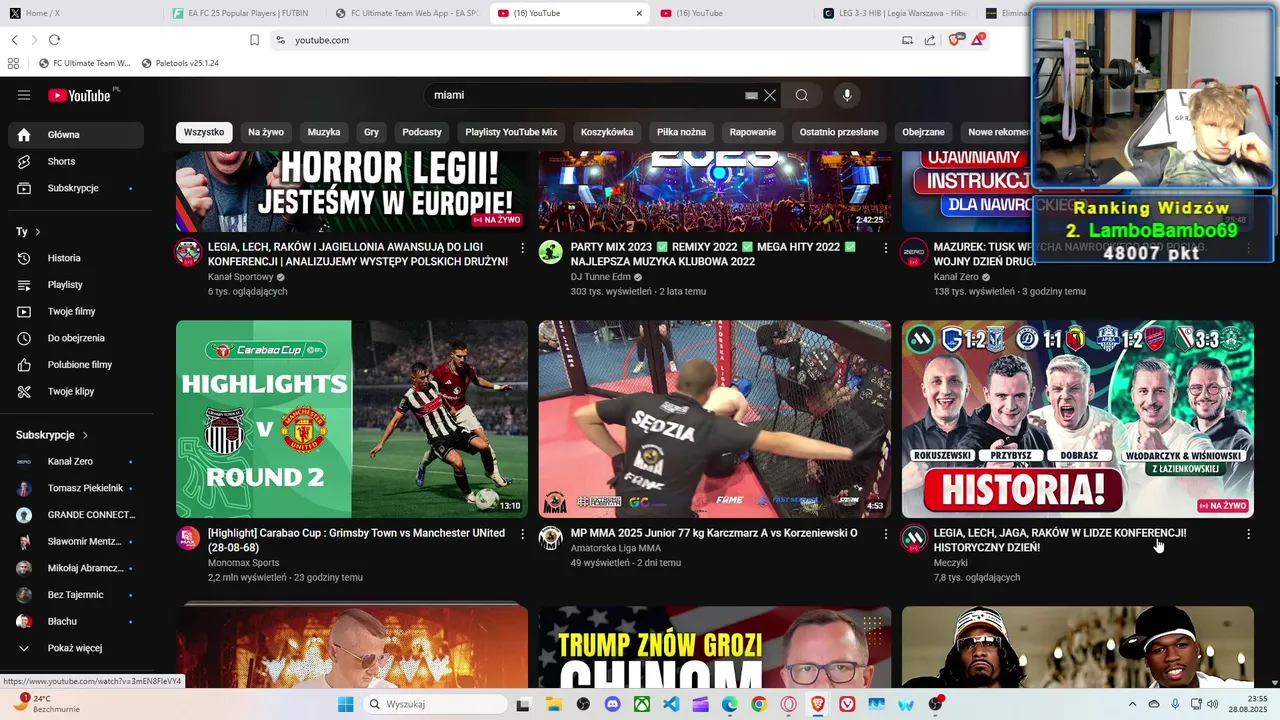Open the on-screen keyboard icon in search
Image resolution: width=1280 pixels, height=720 pixels.
[751, 95]
